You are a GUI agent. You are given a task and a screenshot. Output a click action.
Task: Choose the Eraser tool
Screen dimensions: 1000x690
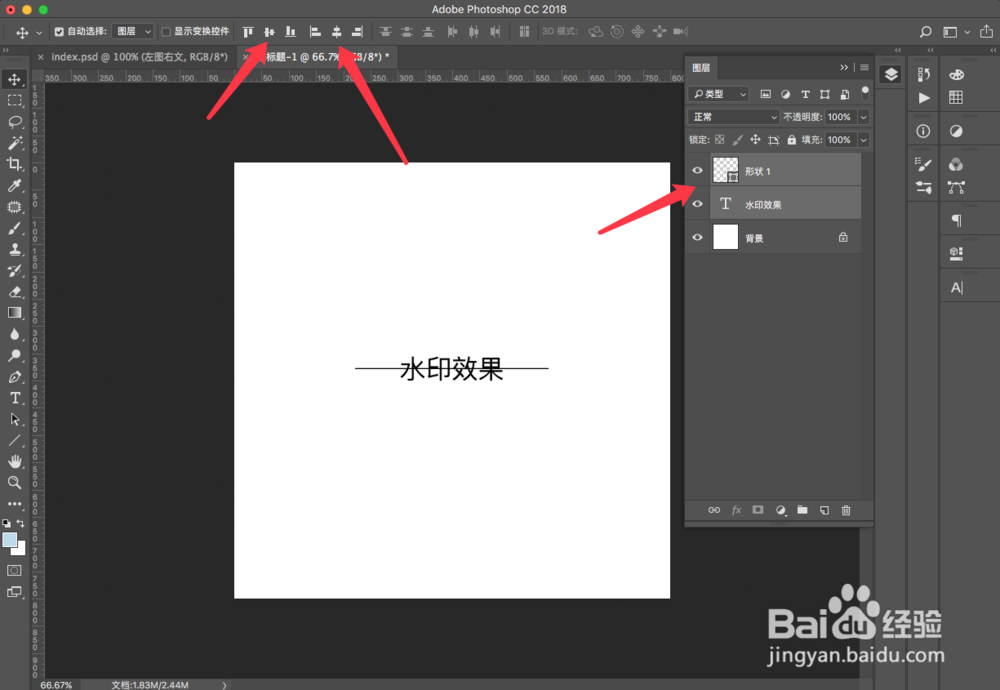click(14, 292)
